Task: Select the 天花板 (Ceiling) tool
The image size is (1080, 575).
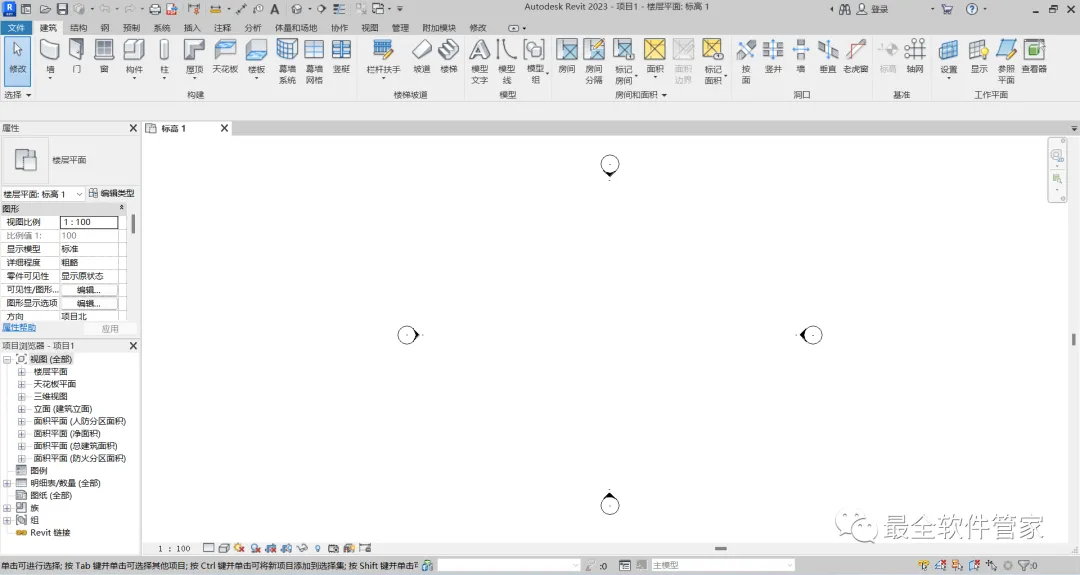Action: [225, 57]
